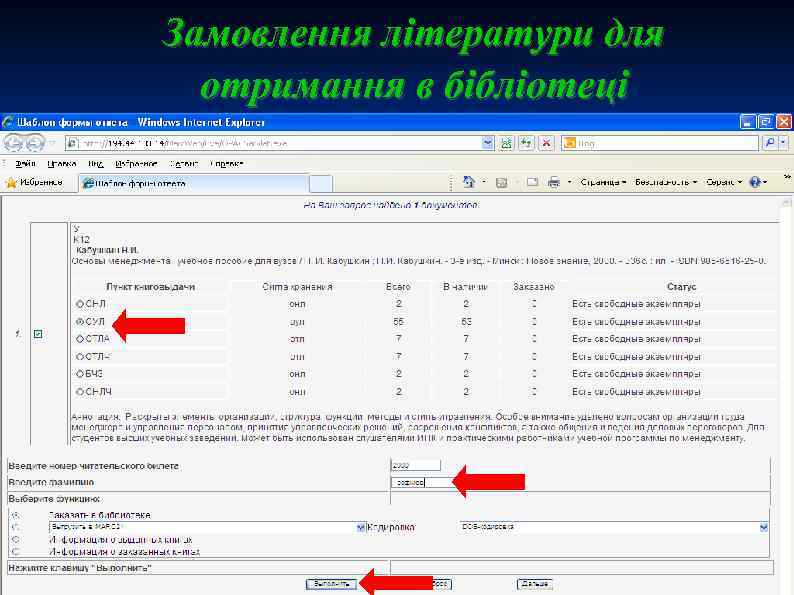
Task: Open Favorites with the star Избранное button
Action: 33,182
